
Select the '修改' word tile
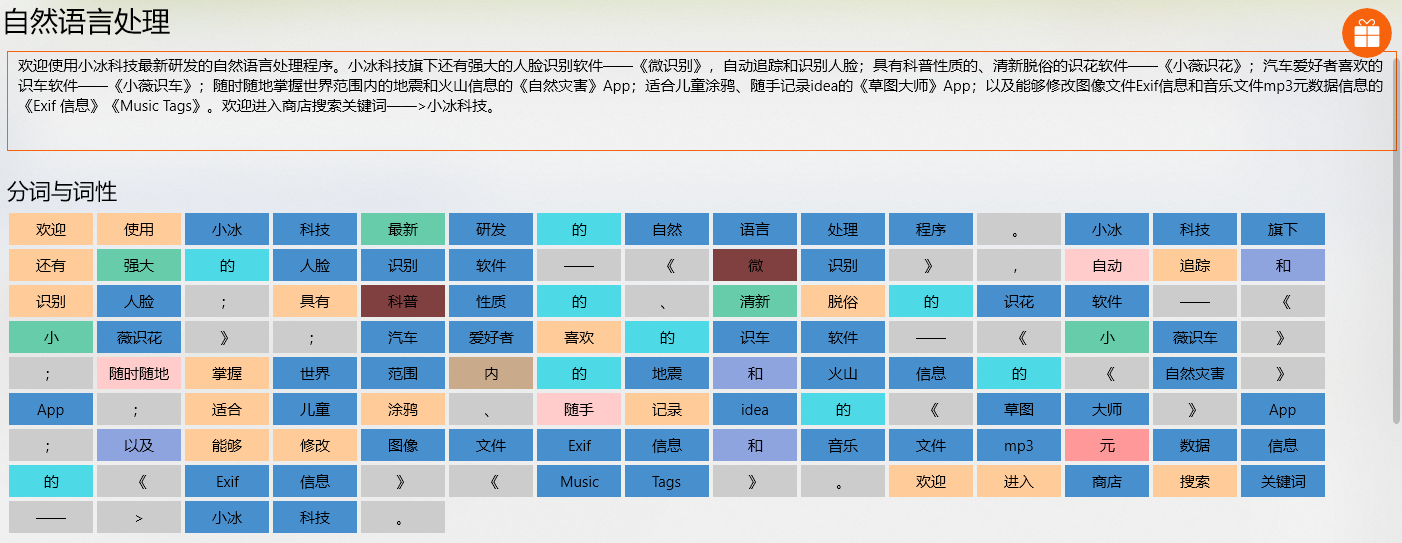tap(315, 445)
